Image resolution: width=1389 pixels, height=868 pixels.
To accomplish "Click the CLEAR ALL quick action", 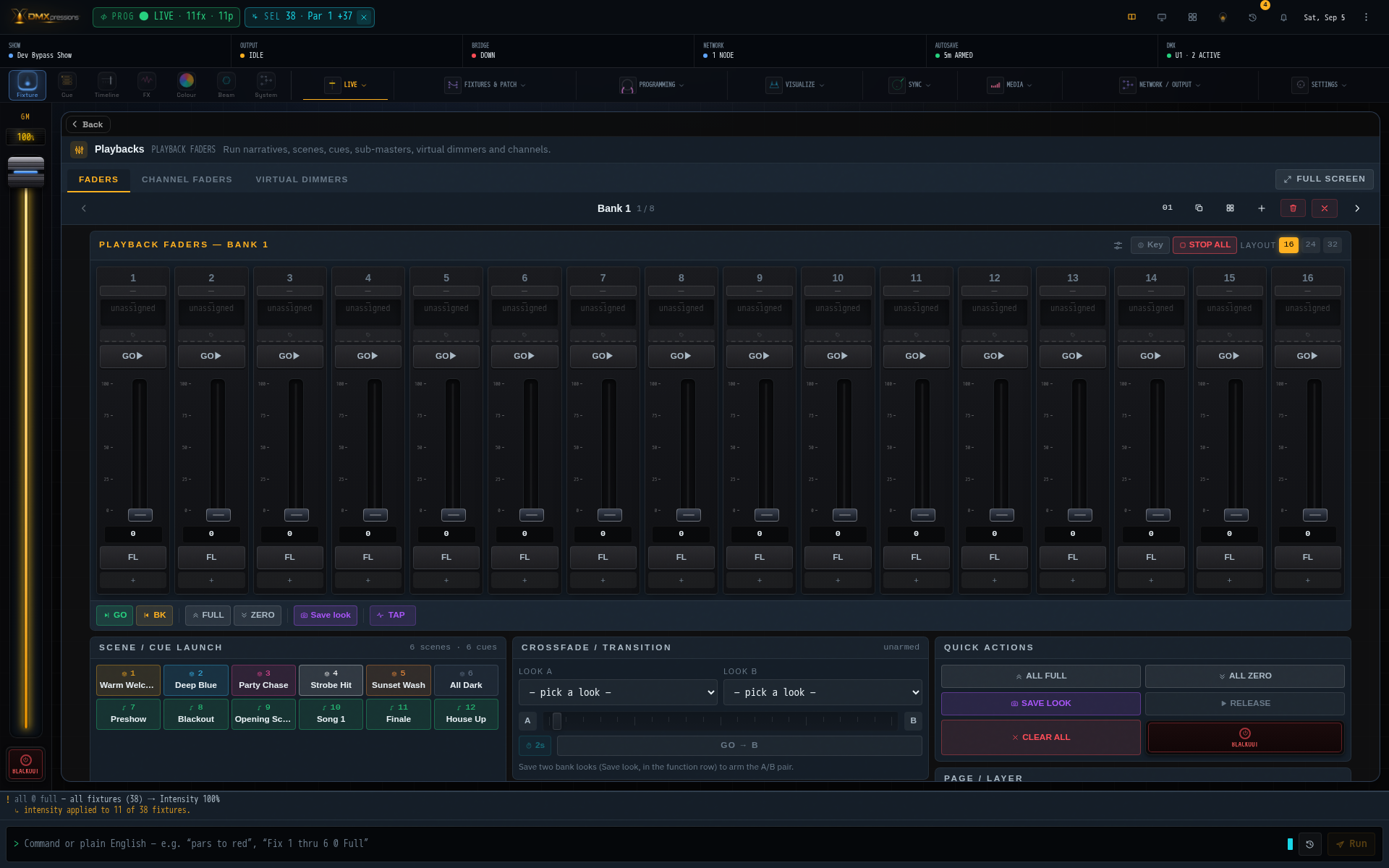I will [x=1040, y=738].
